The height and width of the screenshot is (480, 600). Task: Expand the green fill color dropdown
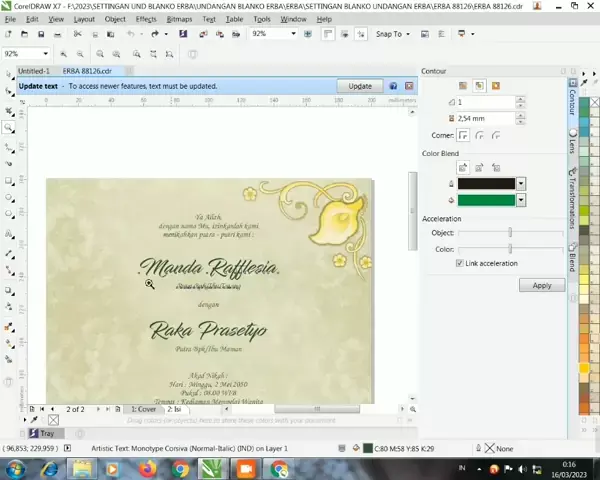(x=521, y=200)
